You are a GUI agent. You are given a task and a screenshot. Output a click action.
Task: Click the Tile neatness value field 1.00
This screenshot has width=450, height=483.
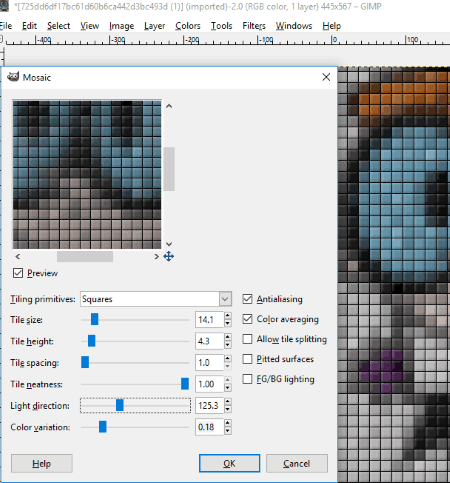(x=209, y=384)
